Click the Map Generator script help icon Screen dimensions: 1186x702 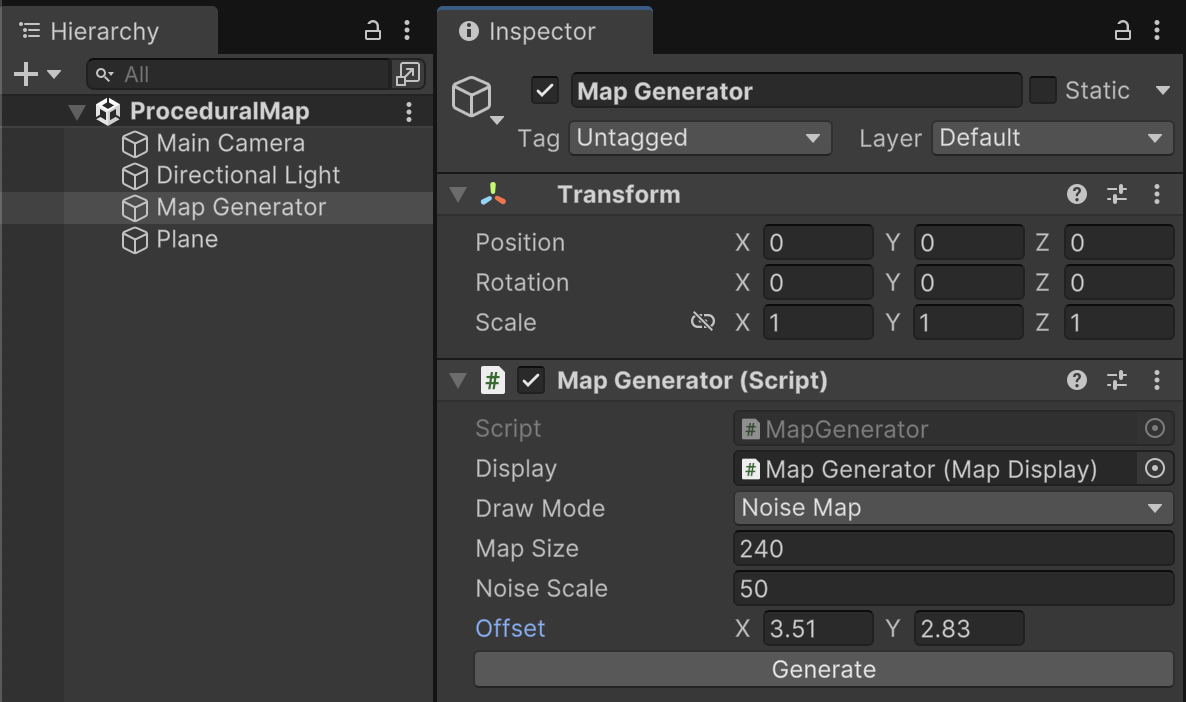pos(1077,380)
